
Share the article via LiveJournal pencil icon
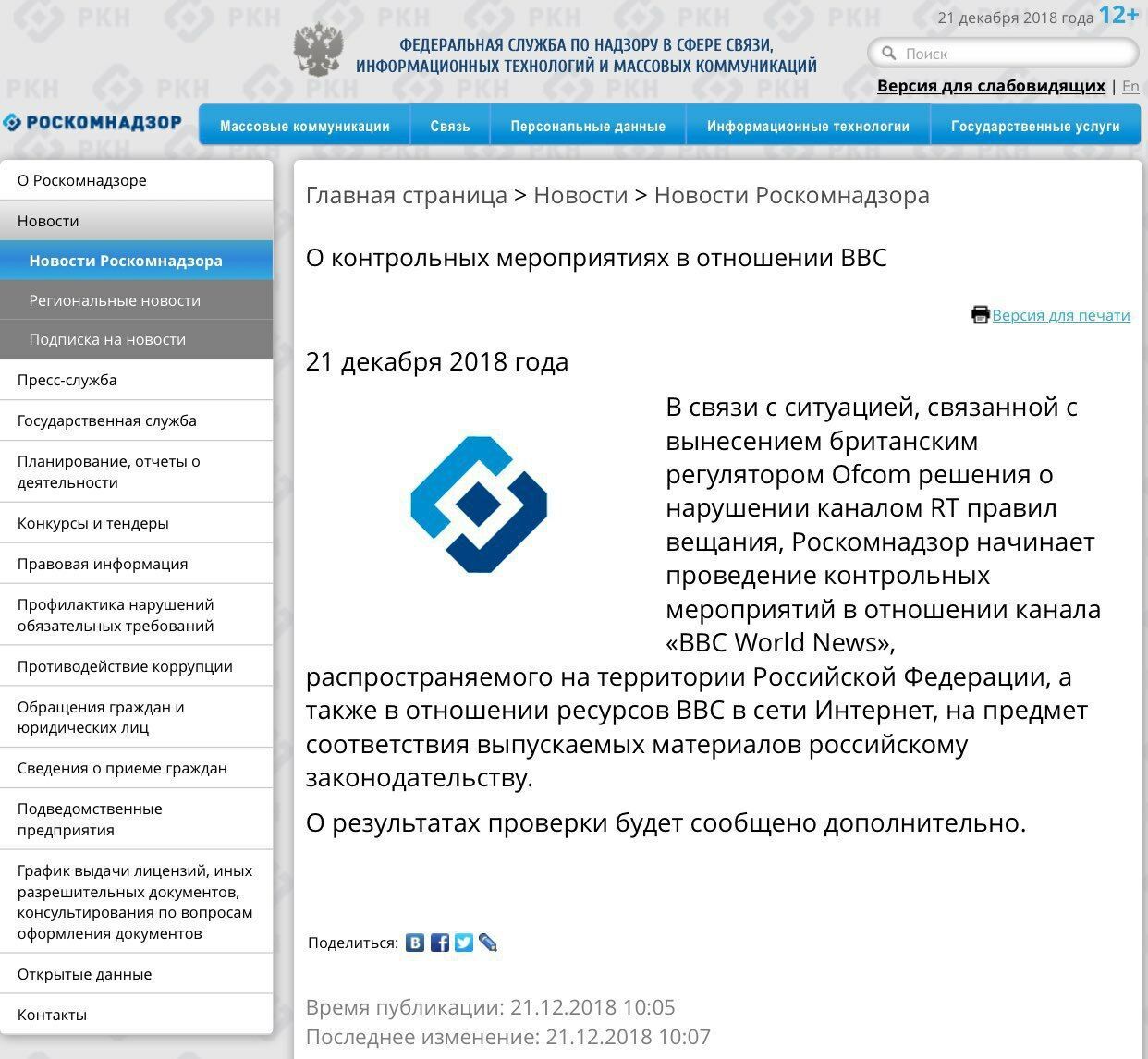click(x=488, y=943)
